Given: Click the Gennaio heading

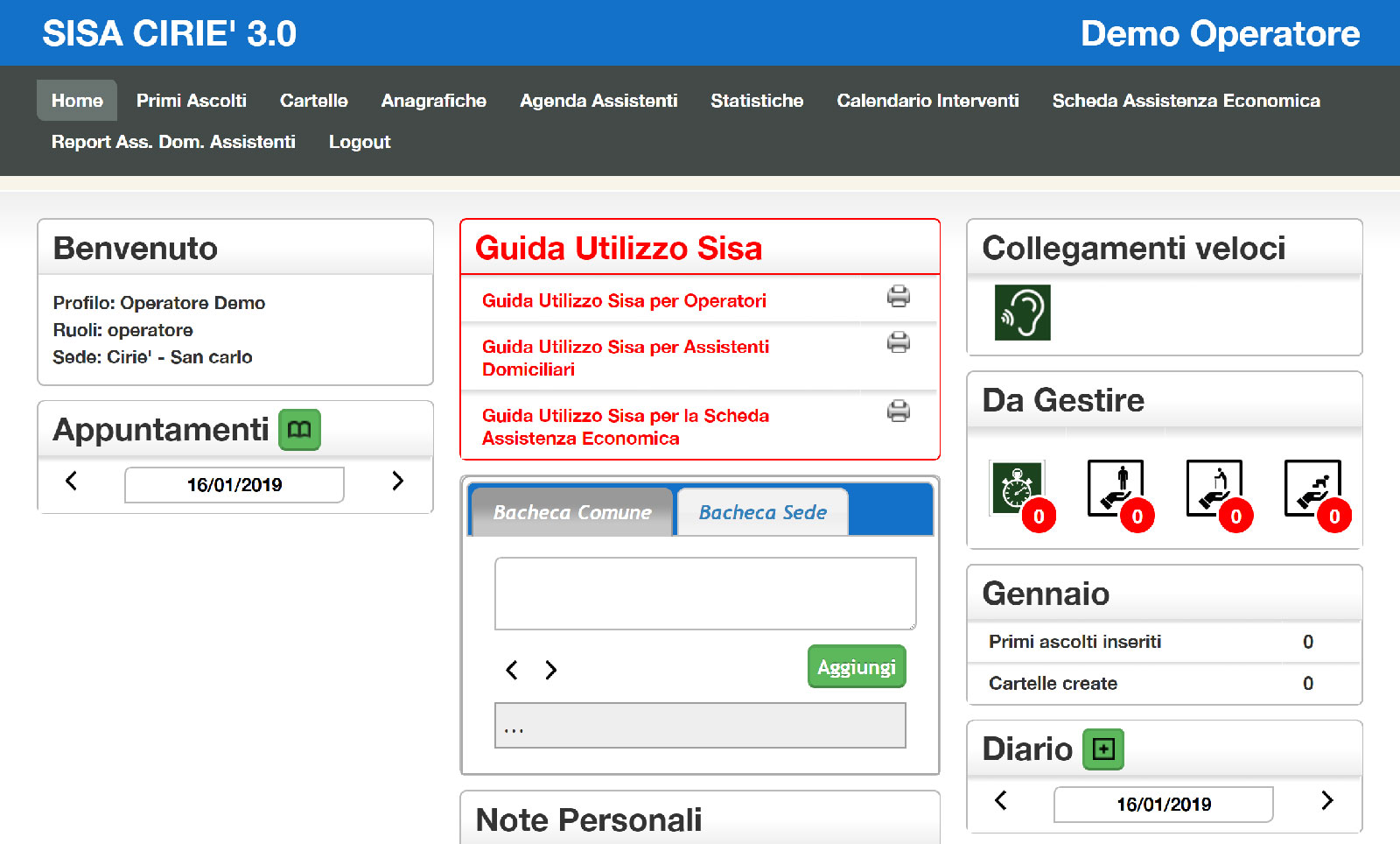Looking at the screenshot, I should click(x=1046, y=594).
